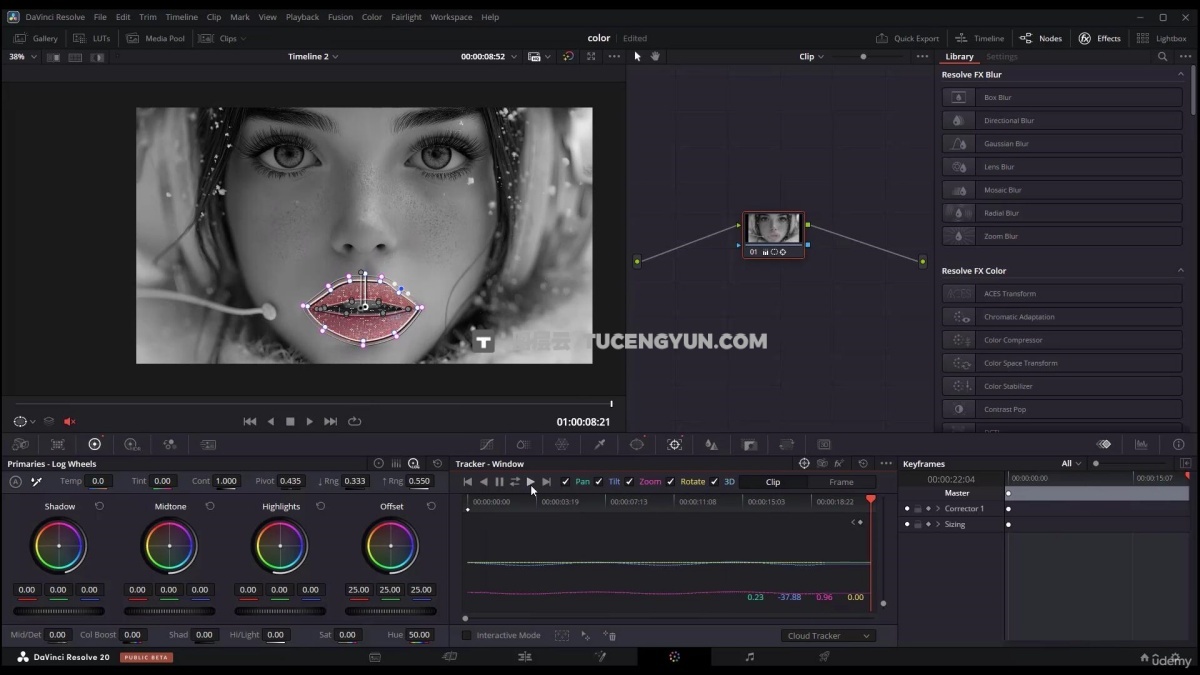Viewport: 1200px width, 675px height.
Task: Toggle the Zoom tracking checkbox
Action: (x=630, y=482)
